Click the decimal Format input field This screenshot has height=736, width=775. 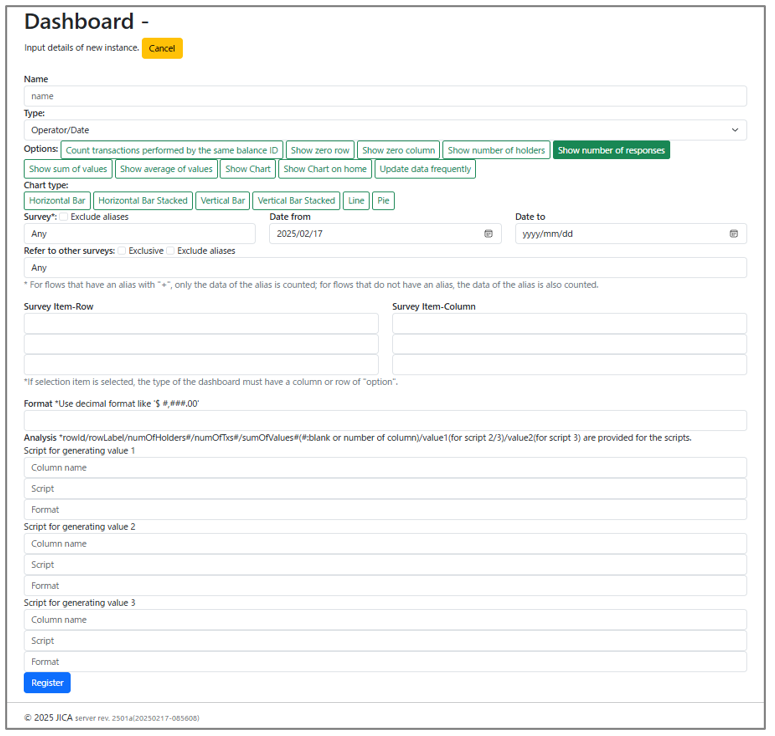pyautogui.click(x=385, y=420)
